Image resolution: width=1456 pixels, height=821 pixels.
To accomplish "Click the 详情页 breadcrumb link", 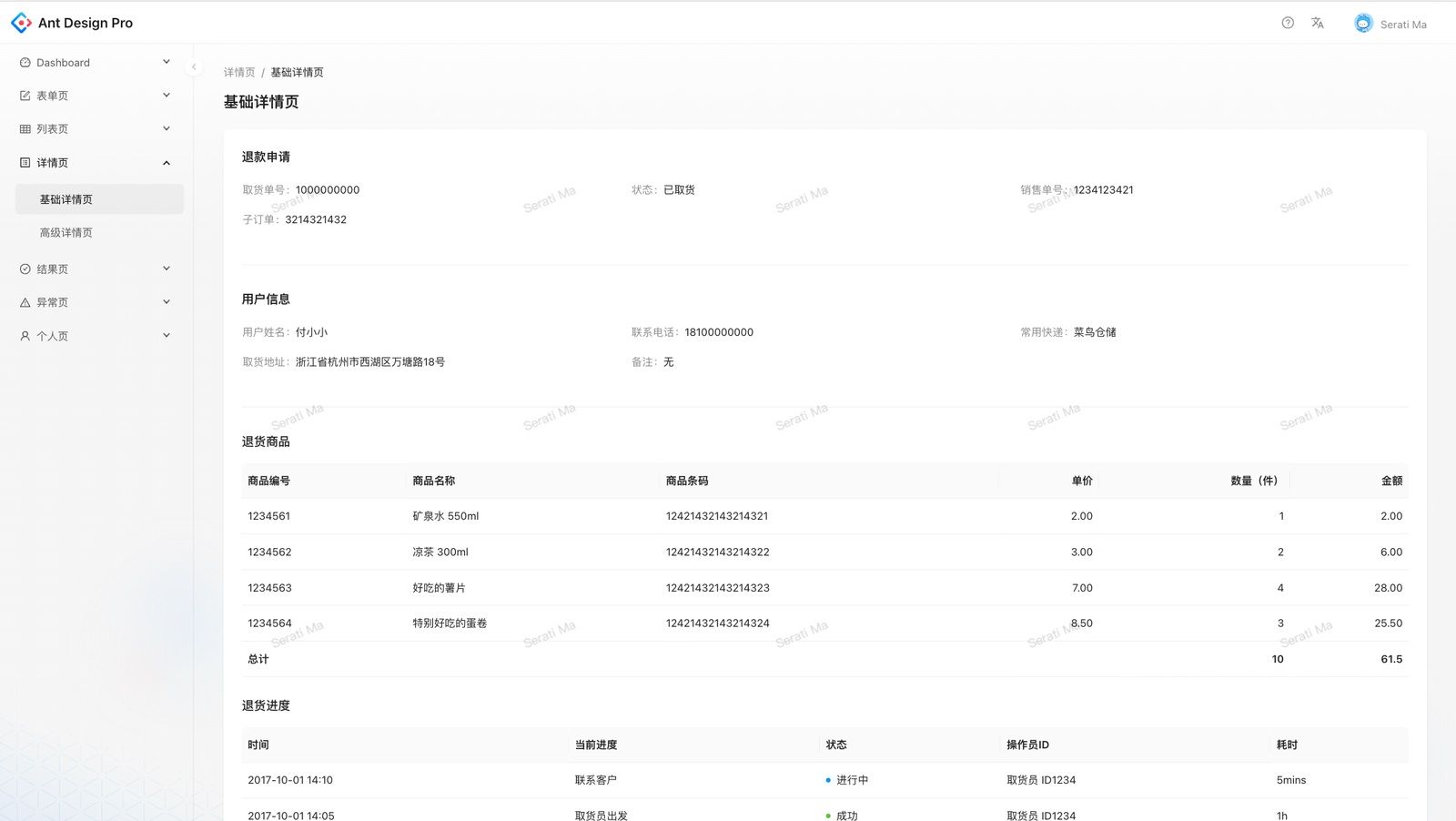I will point(239,72).
